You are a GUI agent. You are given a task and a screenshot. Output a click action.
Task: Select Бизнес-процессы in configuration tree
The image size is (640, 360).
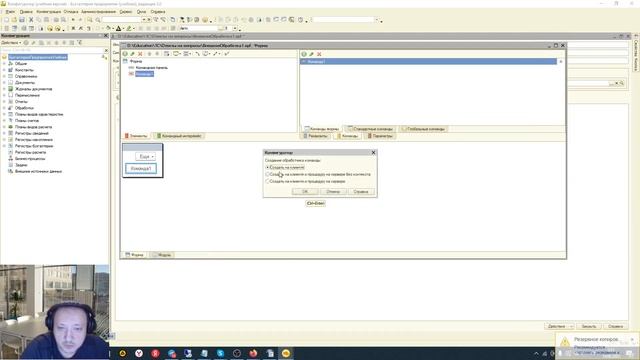click(x=30, y=158)
